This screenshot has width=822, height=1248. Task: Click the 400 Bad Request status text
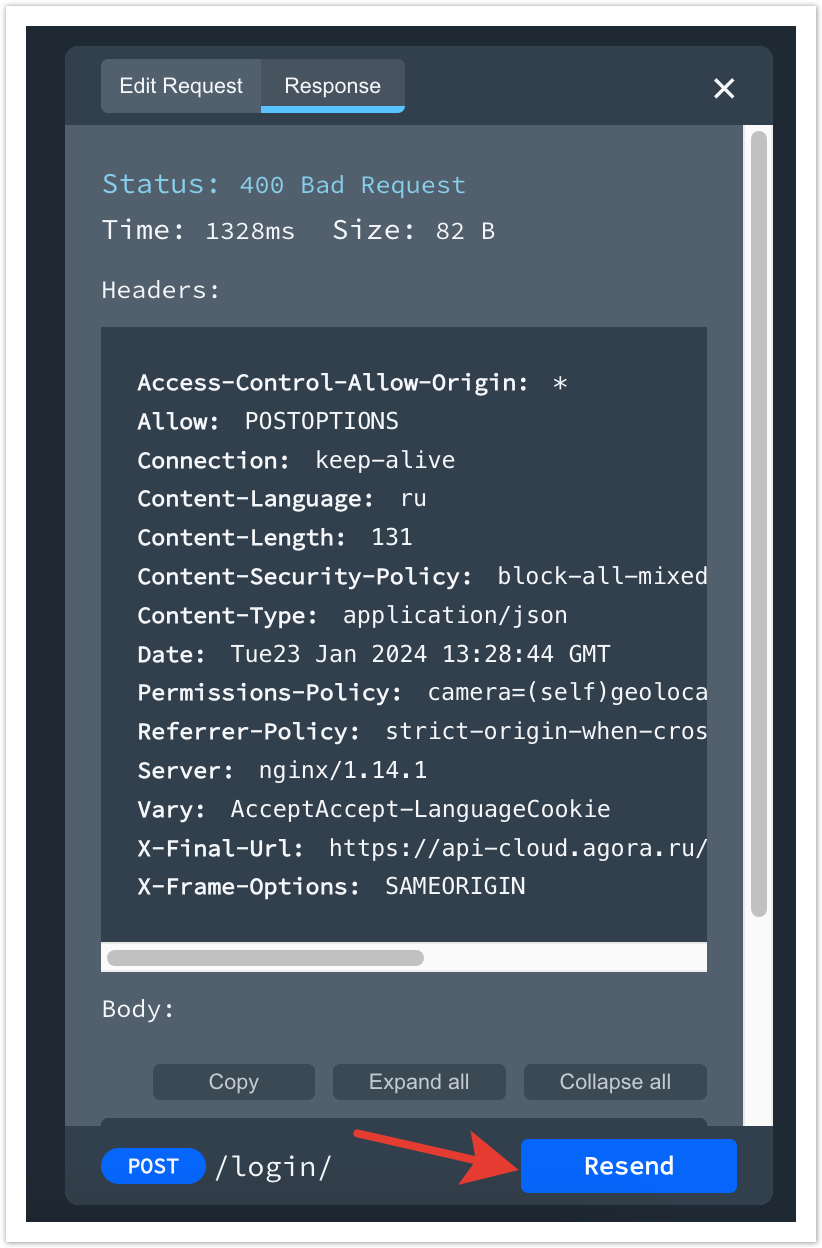click(x=352, y=185)
